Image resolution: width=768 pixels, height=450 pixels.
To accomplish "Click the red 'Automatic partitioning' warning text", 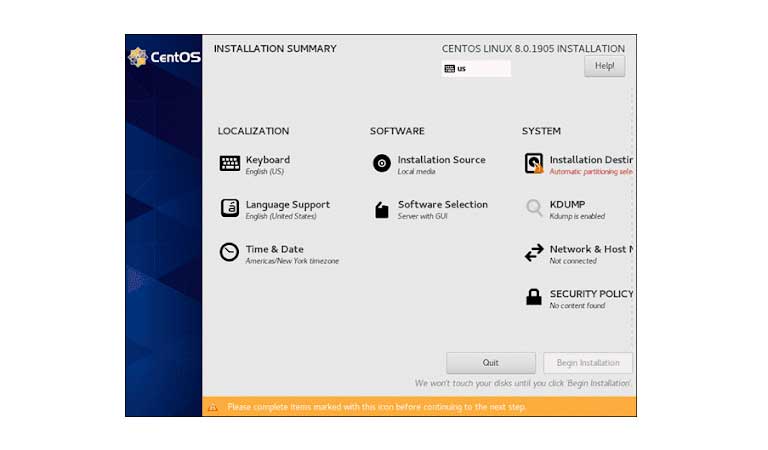I will click(x=591, y=171).
